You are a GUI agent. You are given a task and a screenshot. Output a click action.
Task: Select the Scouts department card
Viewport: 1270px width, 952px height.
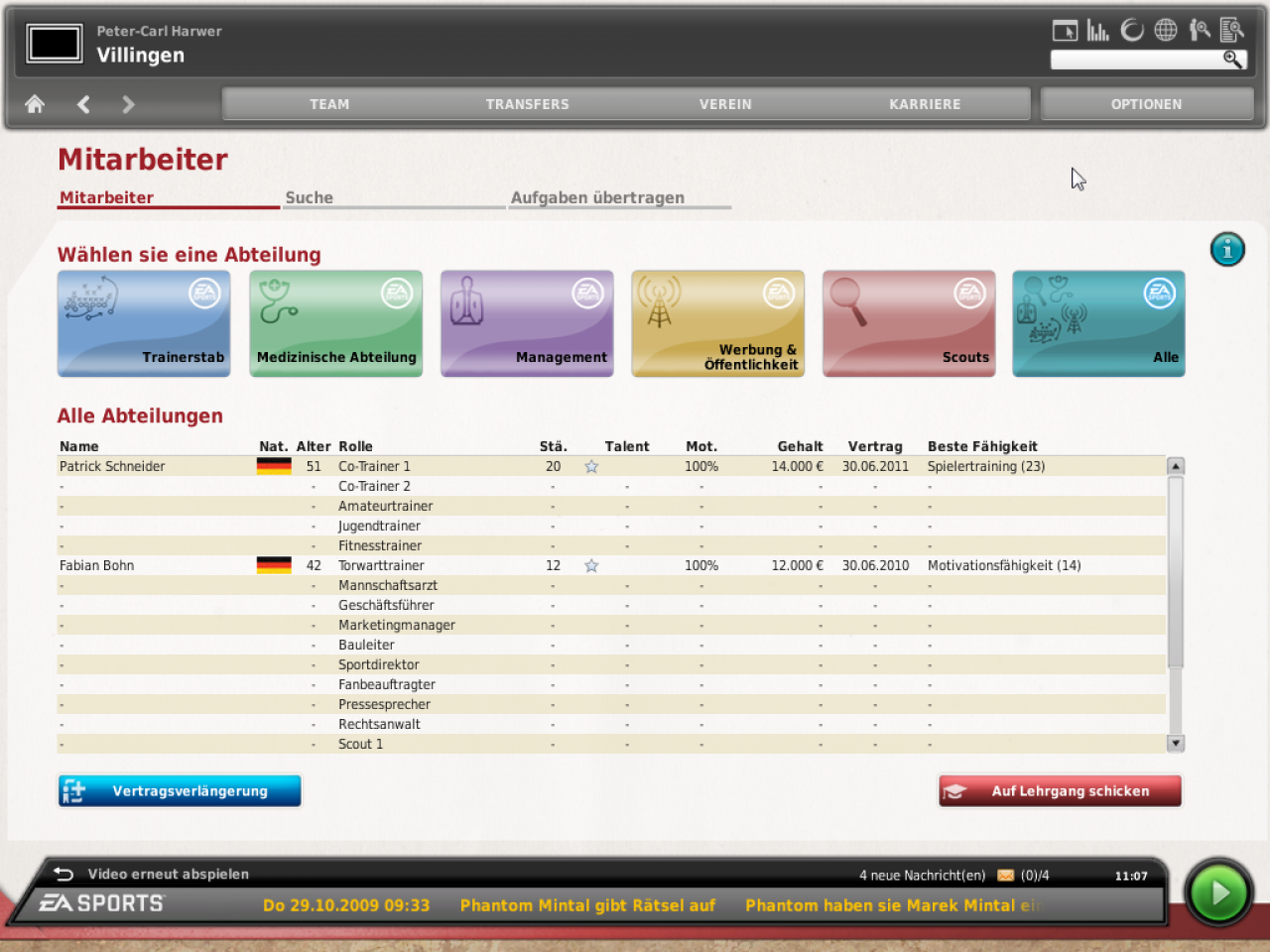coord(909,323)
